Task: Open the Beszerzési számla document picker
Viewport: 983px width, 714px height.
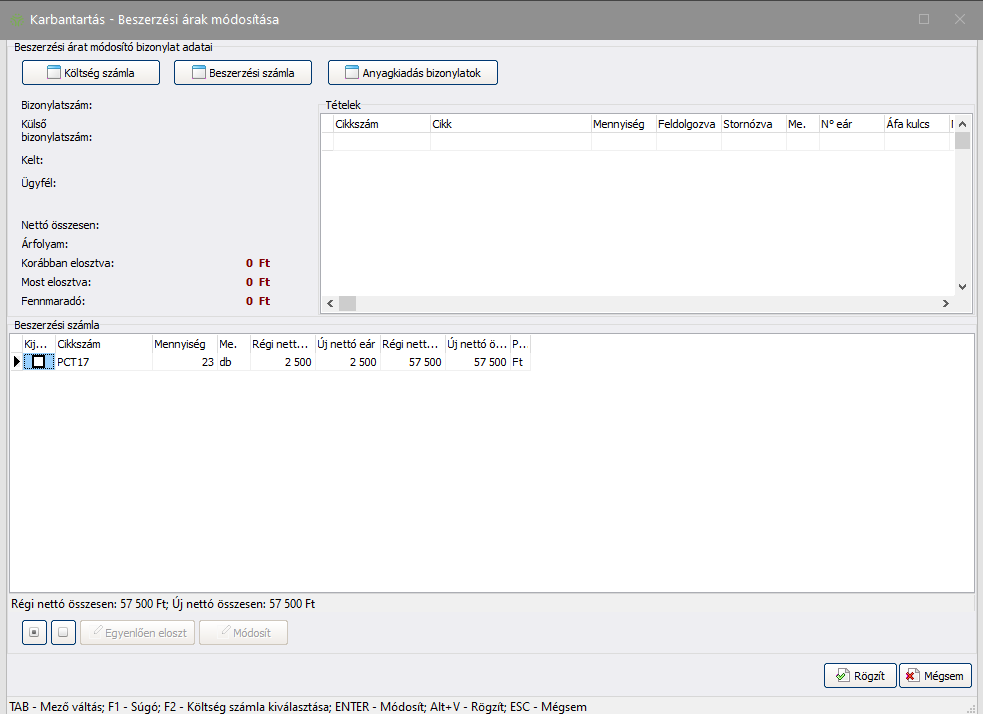Action: pyautogui.click(x=243, y=72)
